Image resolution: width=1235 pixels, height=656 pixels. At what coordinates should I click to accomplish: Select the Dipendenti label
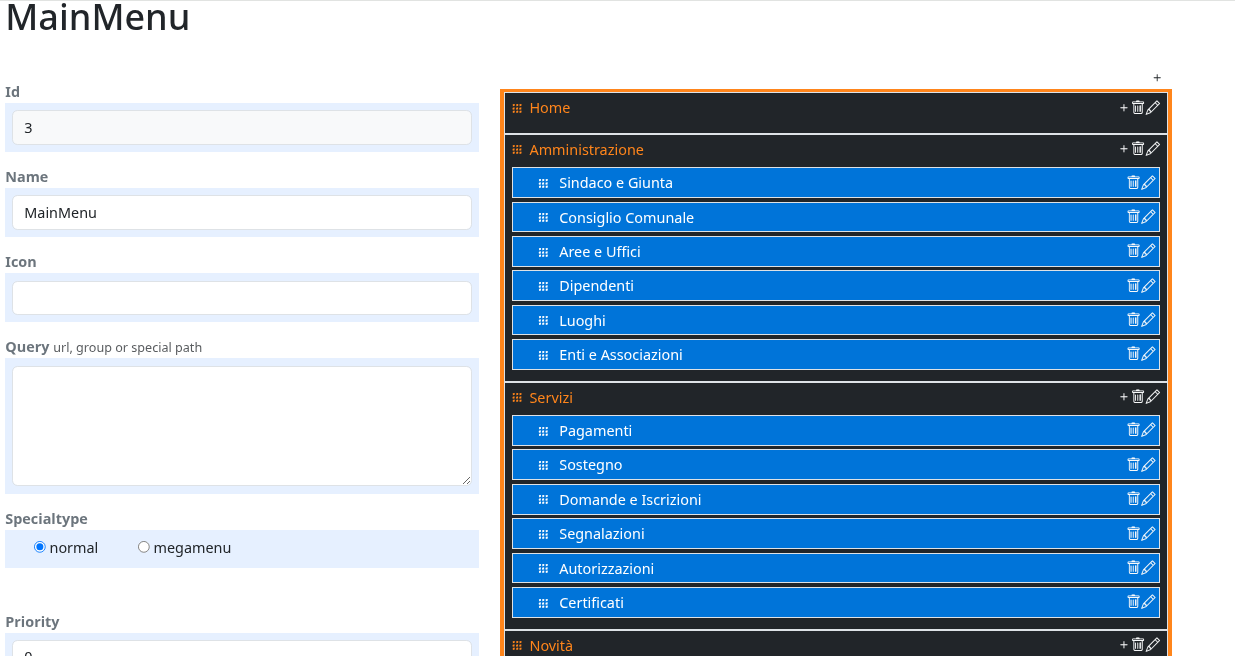pos(597,286)
